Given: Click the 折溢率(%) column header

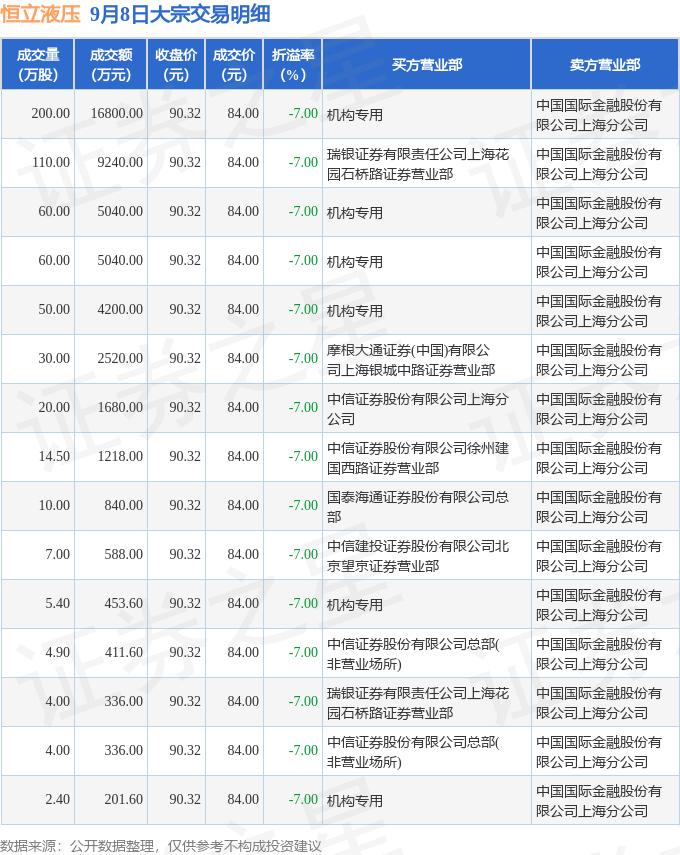Looking at the screenshot, I should [293, 64].
